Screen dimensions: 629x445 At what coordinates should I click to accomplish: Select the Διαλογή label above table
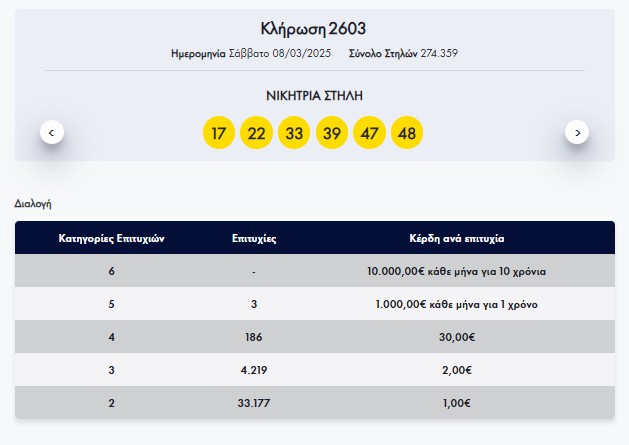33,204
